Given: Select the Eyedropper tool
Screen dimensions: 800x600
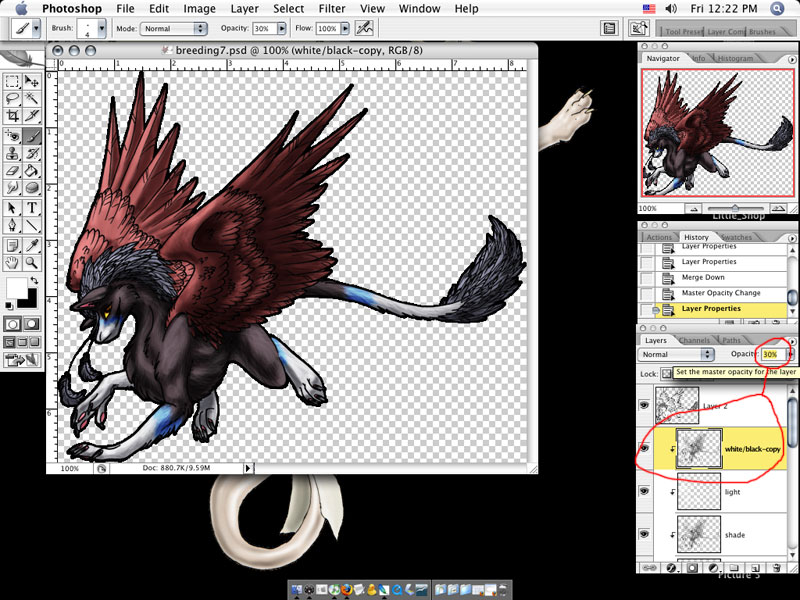Looking at the screenshot, I should [32, 245].
